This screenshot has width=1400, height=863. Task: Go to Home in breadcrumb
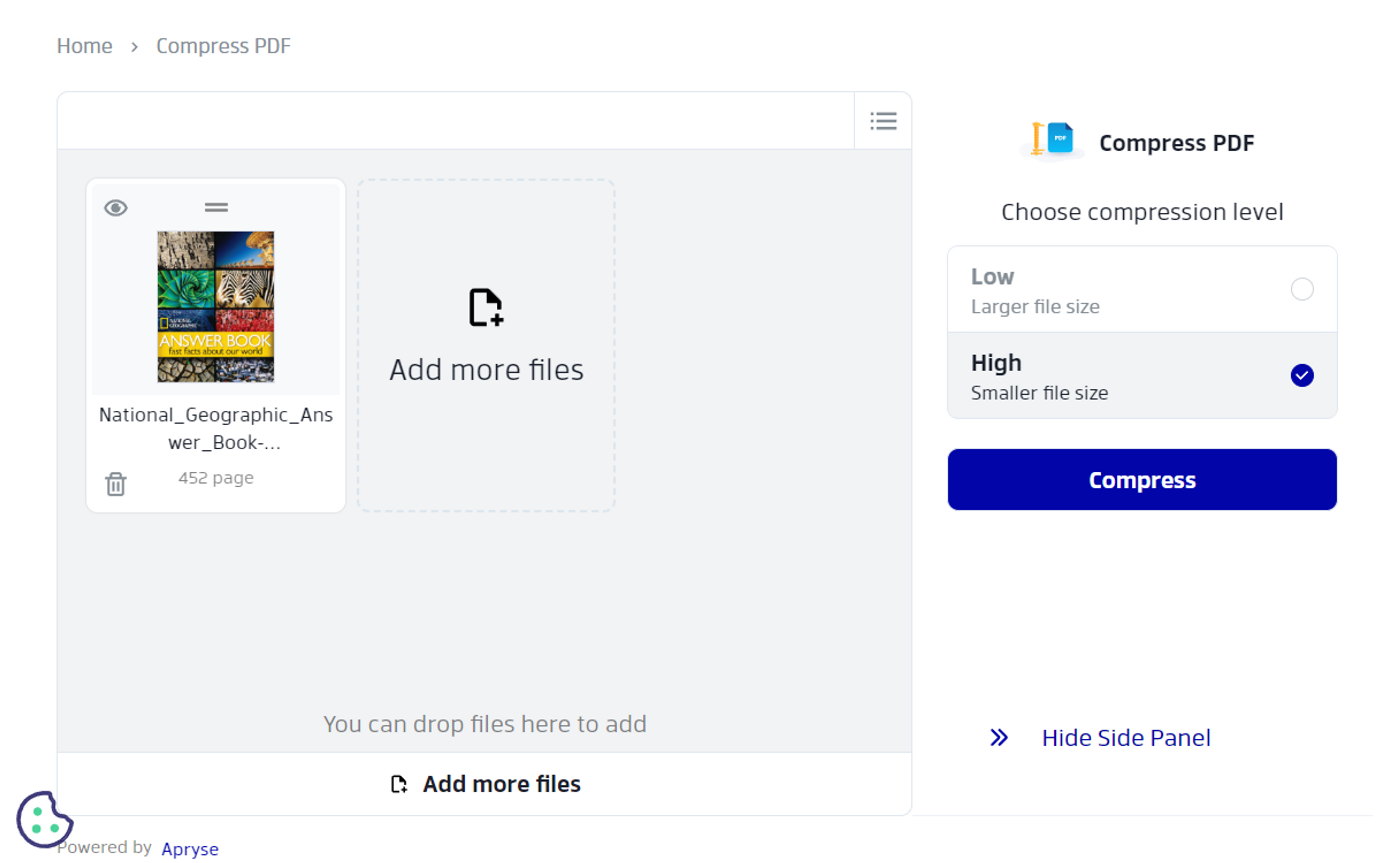coord(85,46)
